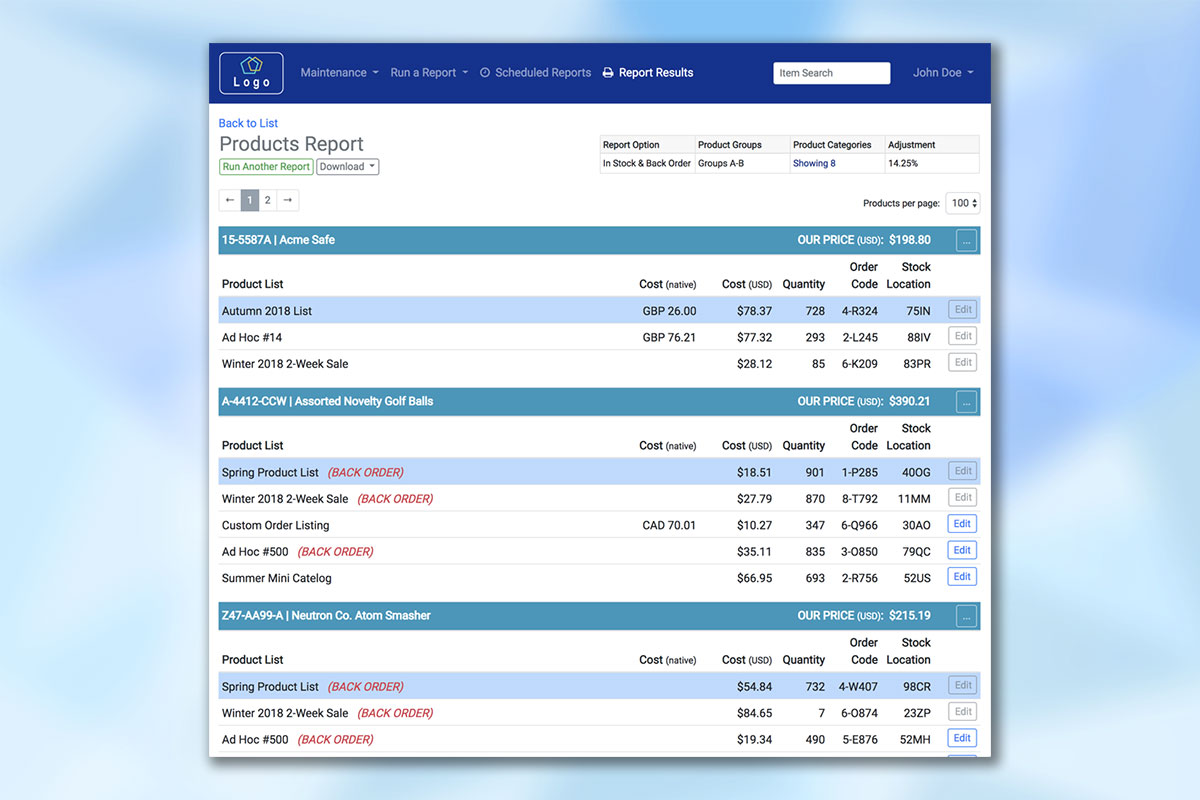Select page 1 in pagination
Screen dimensions: 1200x800
249,201
